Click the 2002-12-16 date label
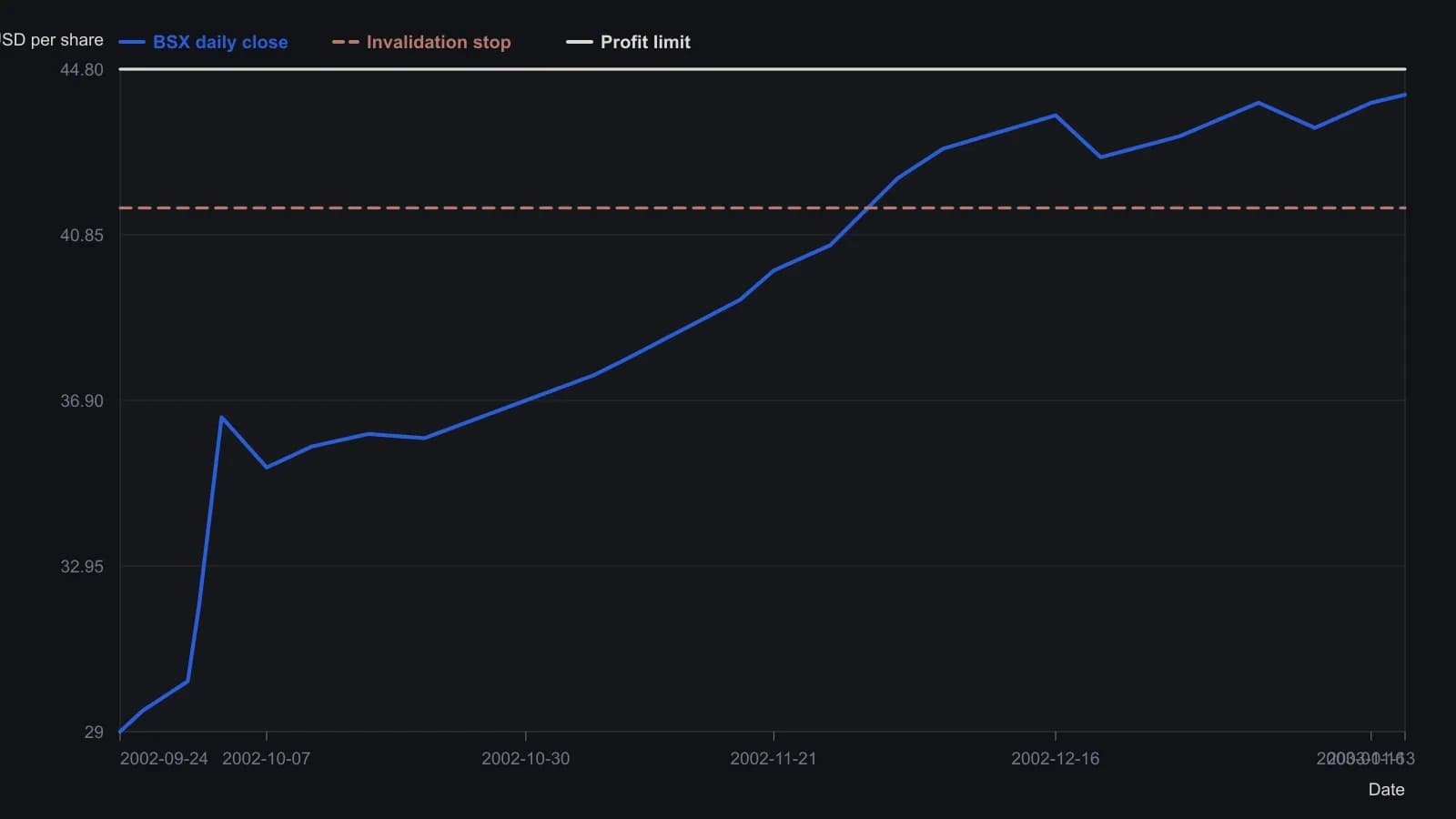 (1056, 758)
